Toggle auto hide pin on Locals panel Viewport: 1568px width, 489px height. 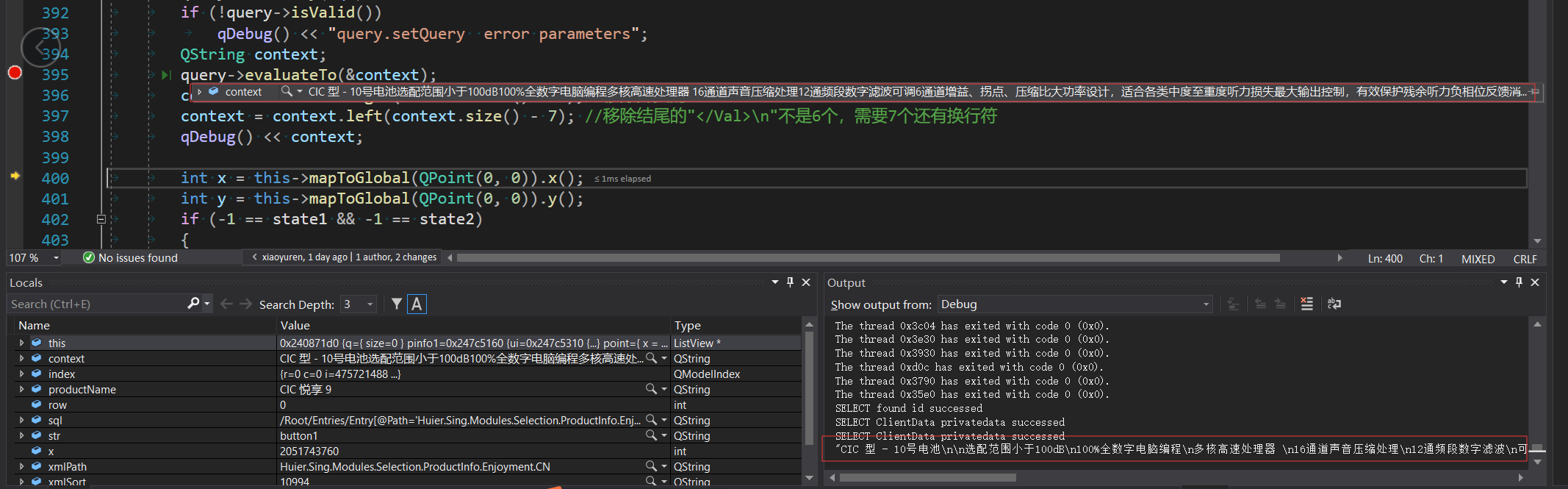[x=790, y=282]
